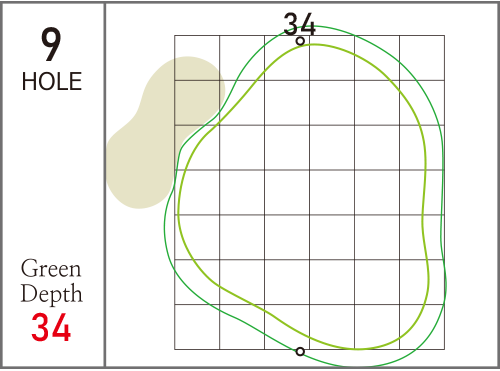The image size is (500, 371).
Task: Click the 34 label above the green
Action: 299,24
